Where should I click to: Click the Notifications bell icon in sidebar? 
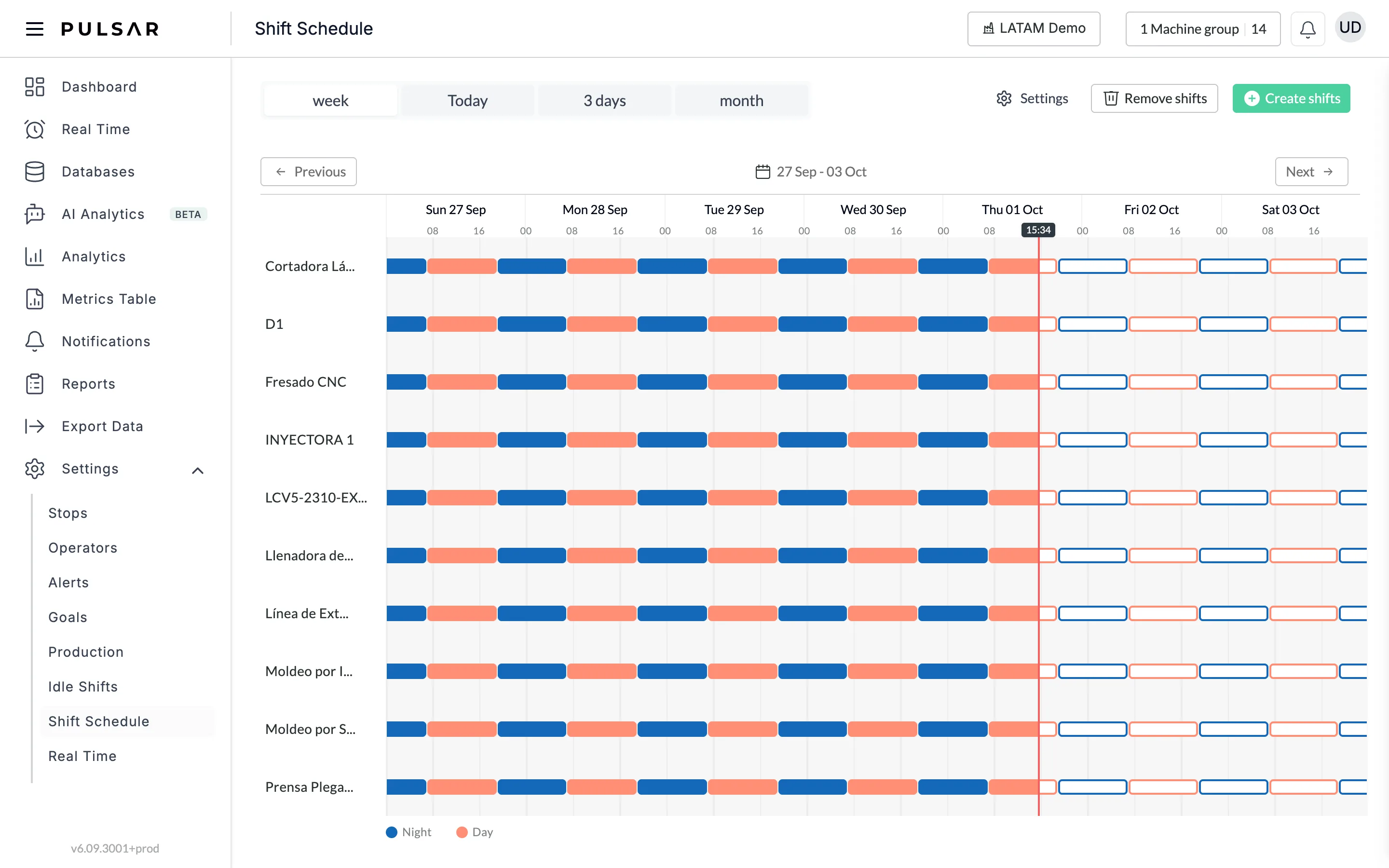pos(34,341)
